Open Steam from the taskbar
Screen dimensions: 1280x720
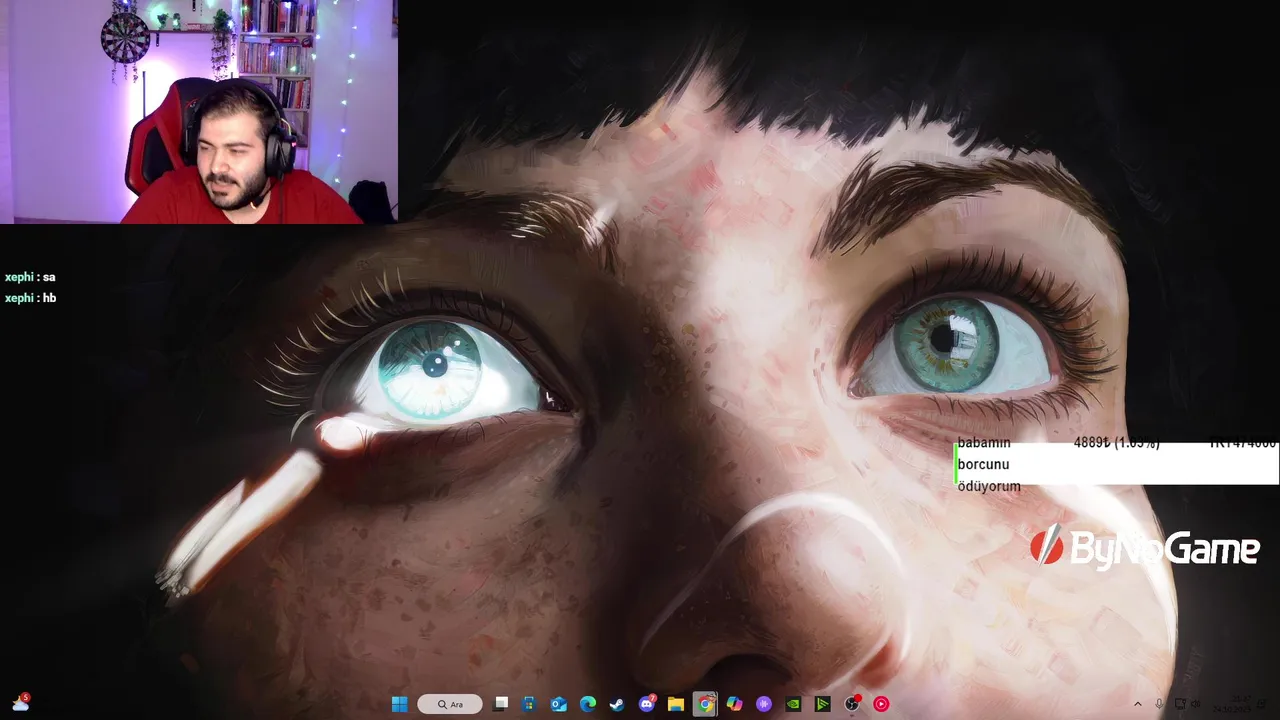click(617, 704)
